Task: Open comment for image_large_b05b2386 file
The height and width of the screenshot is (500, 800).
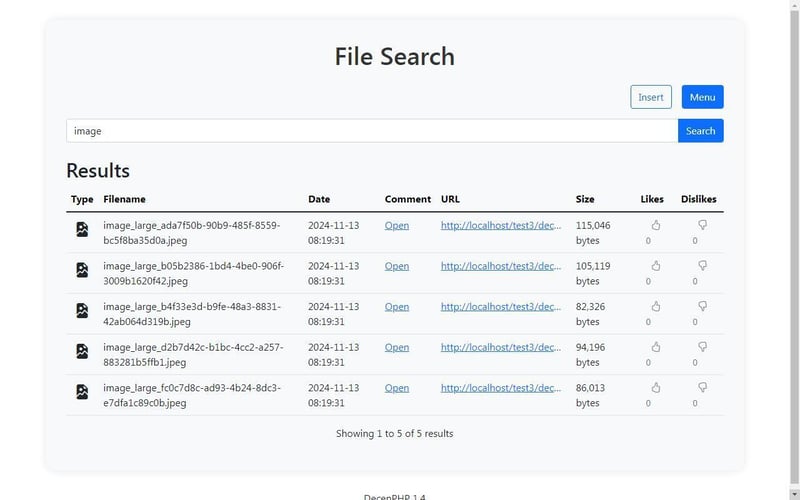Action: 397,266
